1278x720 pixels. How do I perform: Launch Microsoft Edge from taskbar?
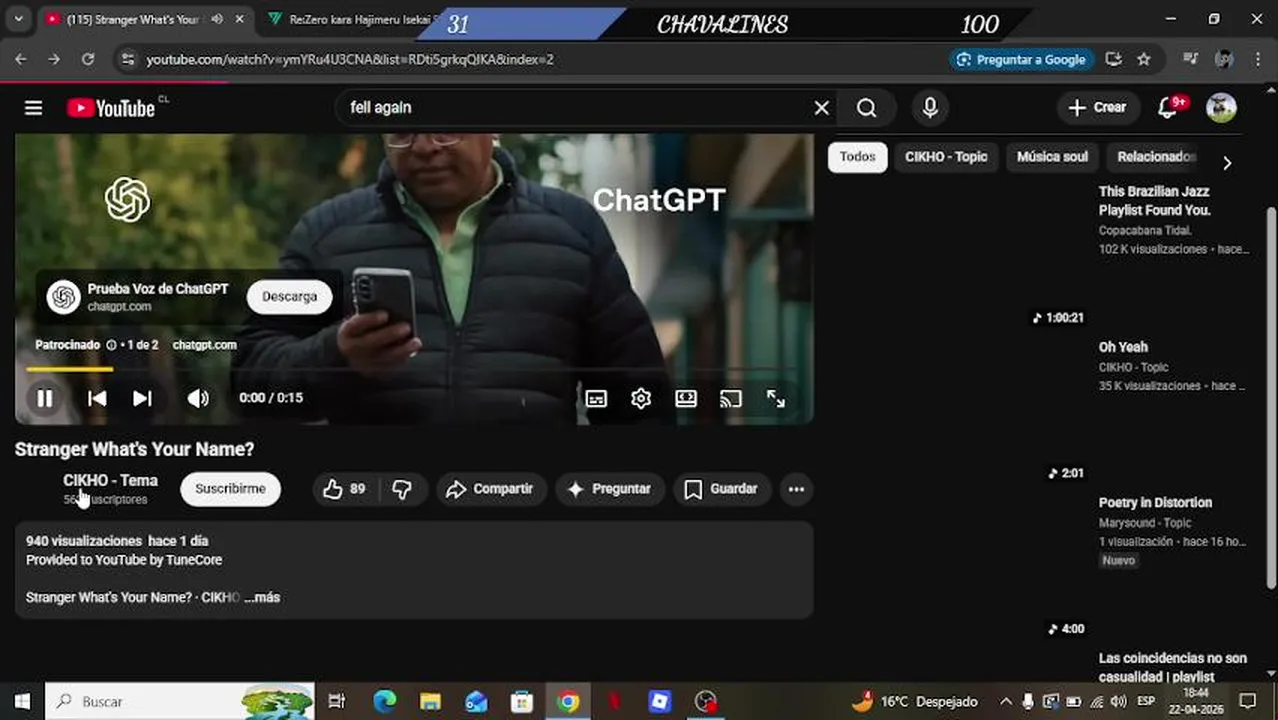click(x=385, y=702)
